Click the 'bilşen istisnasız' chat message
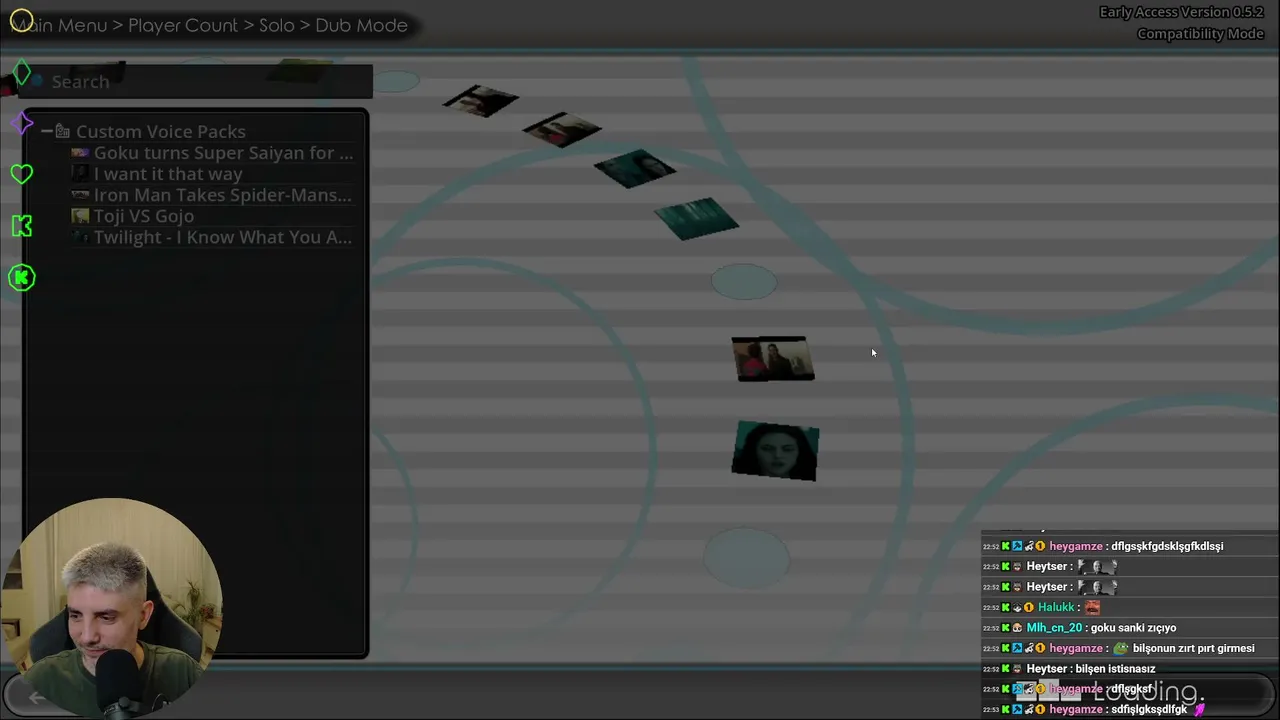 coord(1115,668)
